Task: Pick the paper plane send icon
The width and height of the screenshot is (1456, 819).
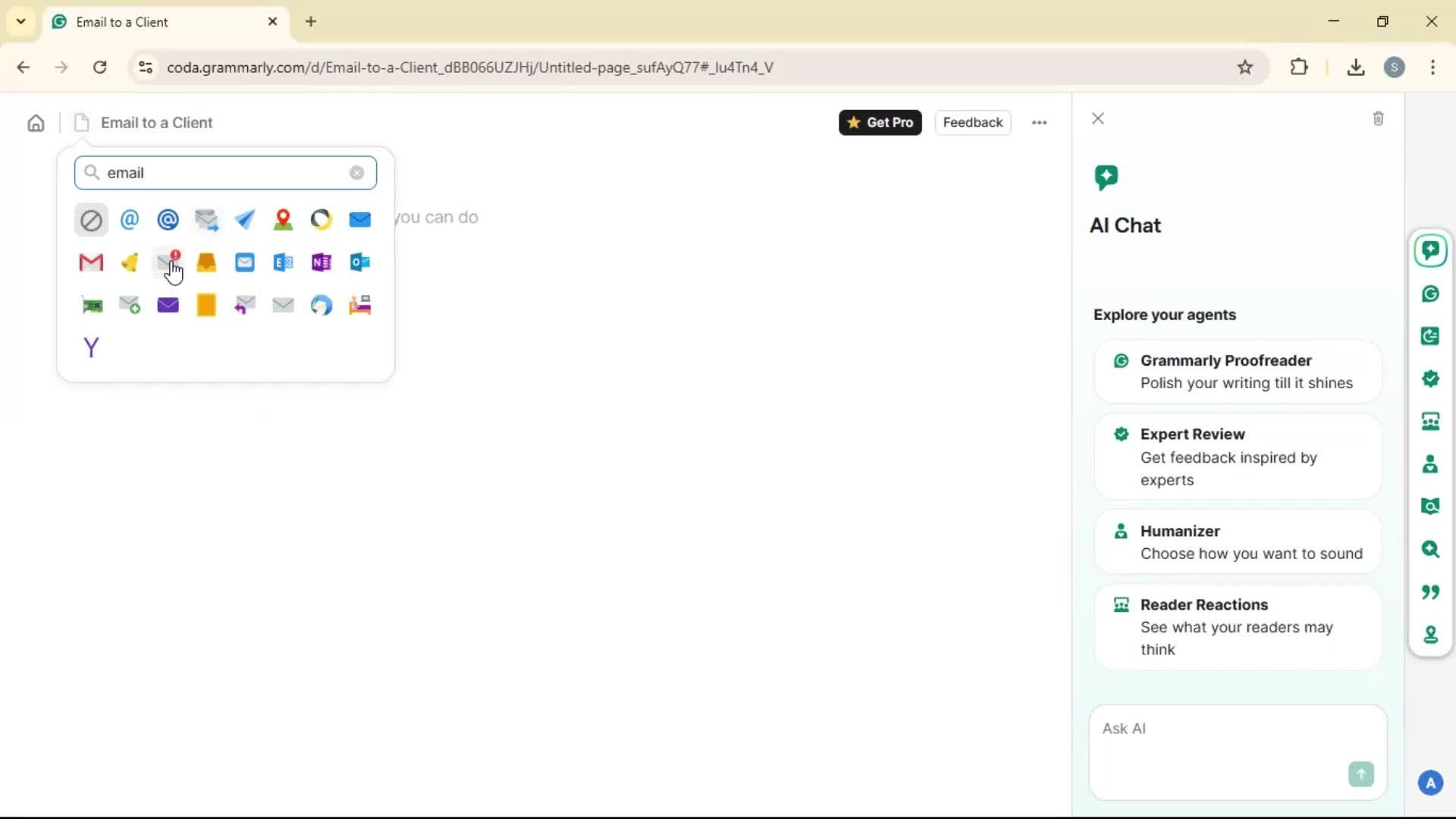Action: pos(244,220)
